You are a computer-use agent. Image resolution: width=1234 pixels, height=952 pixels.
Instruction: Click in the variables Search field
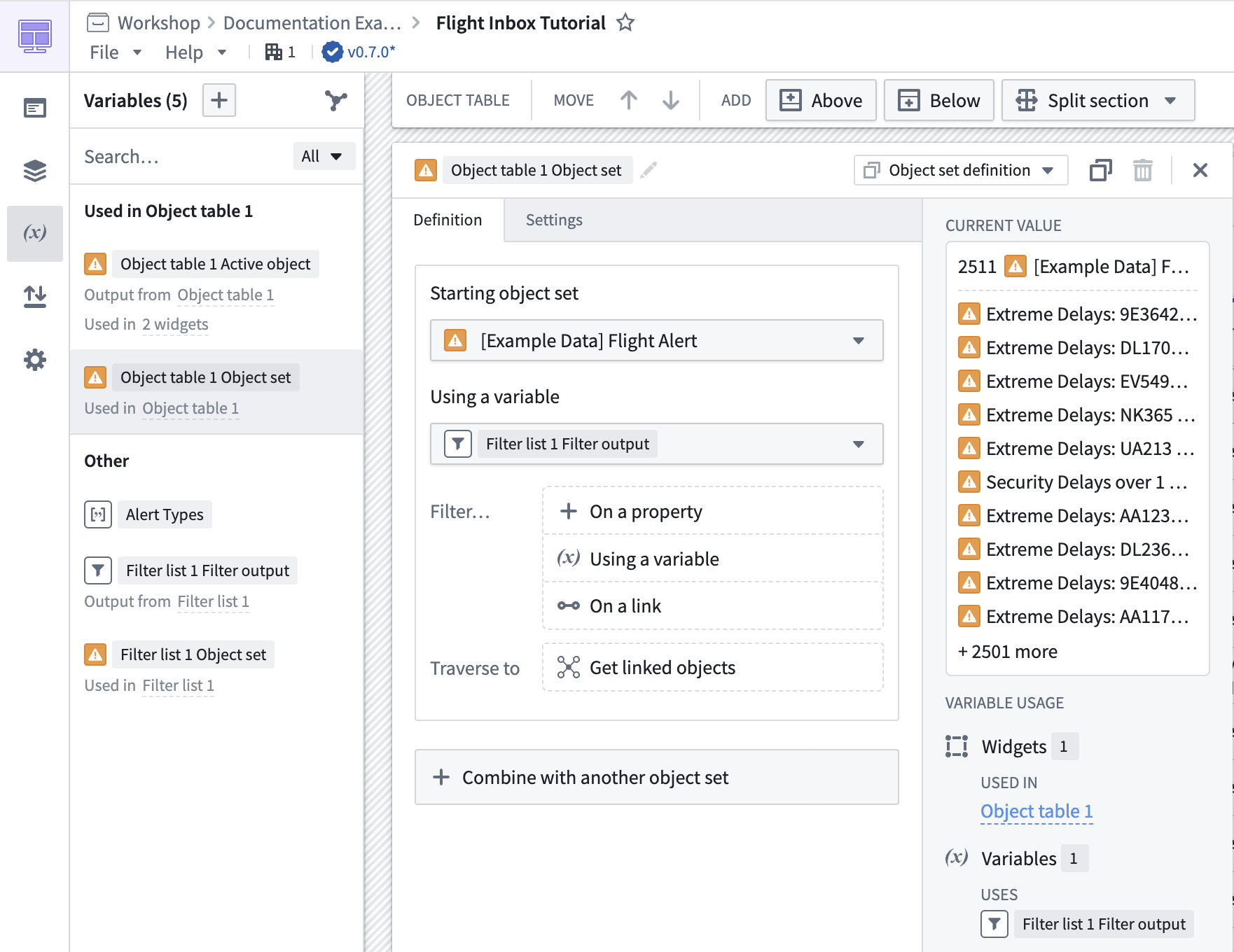point(182,156)
